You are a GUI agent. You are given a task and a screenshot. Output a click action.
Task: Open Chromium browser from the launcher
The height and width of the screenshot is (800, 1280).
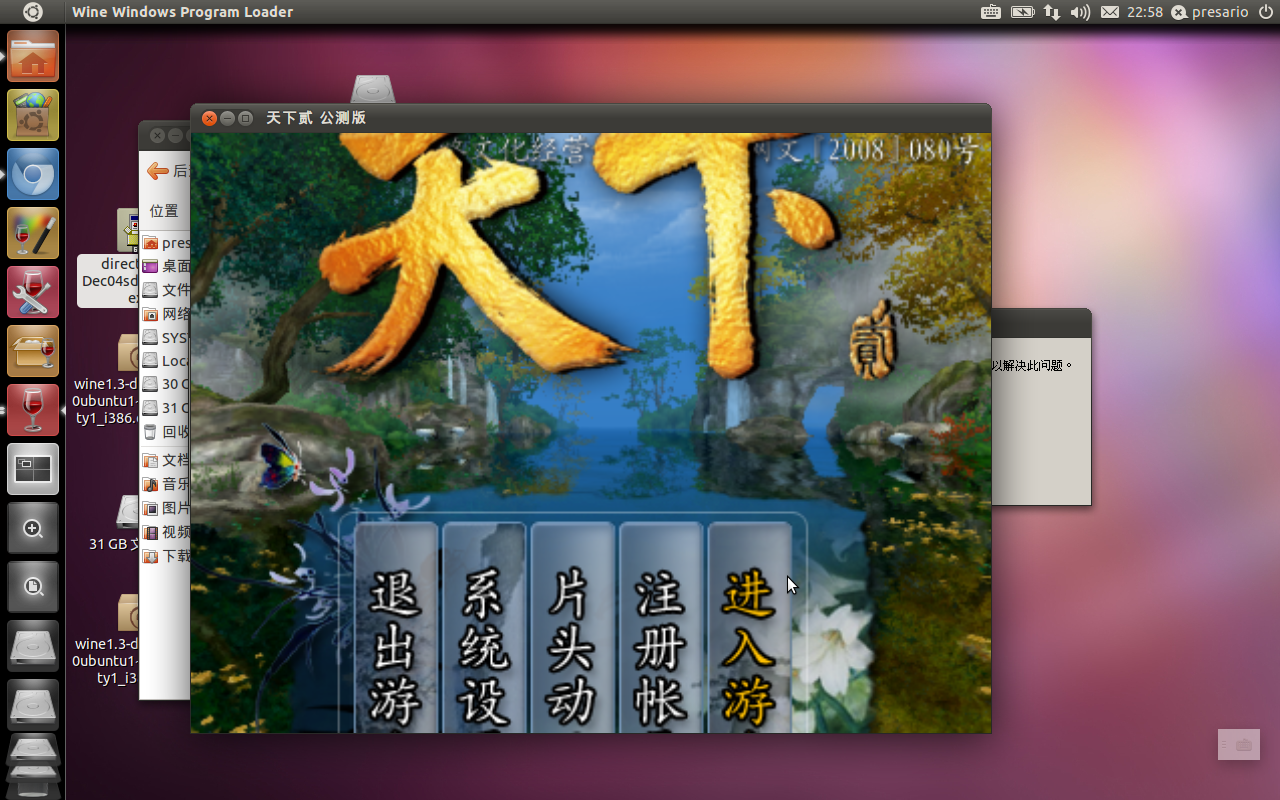pos(33,174)
